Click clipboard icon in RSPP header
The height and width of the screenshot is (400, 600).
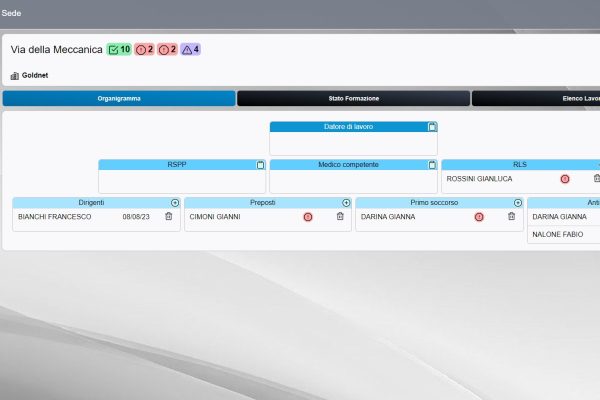pyautogui.click(x=260, y=165)
